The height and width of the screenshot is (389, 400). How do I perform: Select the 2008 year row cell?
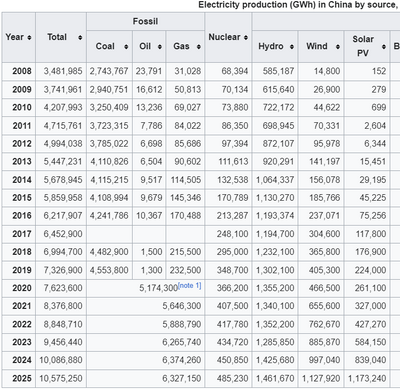pos(19,71)
